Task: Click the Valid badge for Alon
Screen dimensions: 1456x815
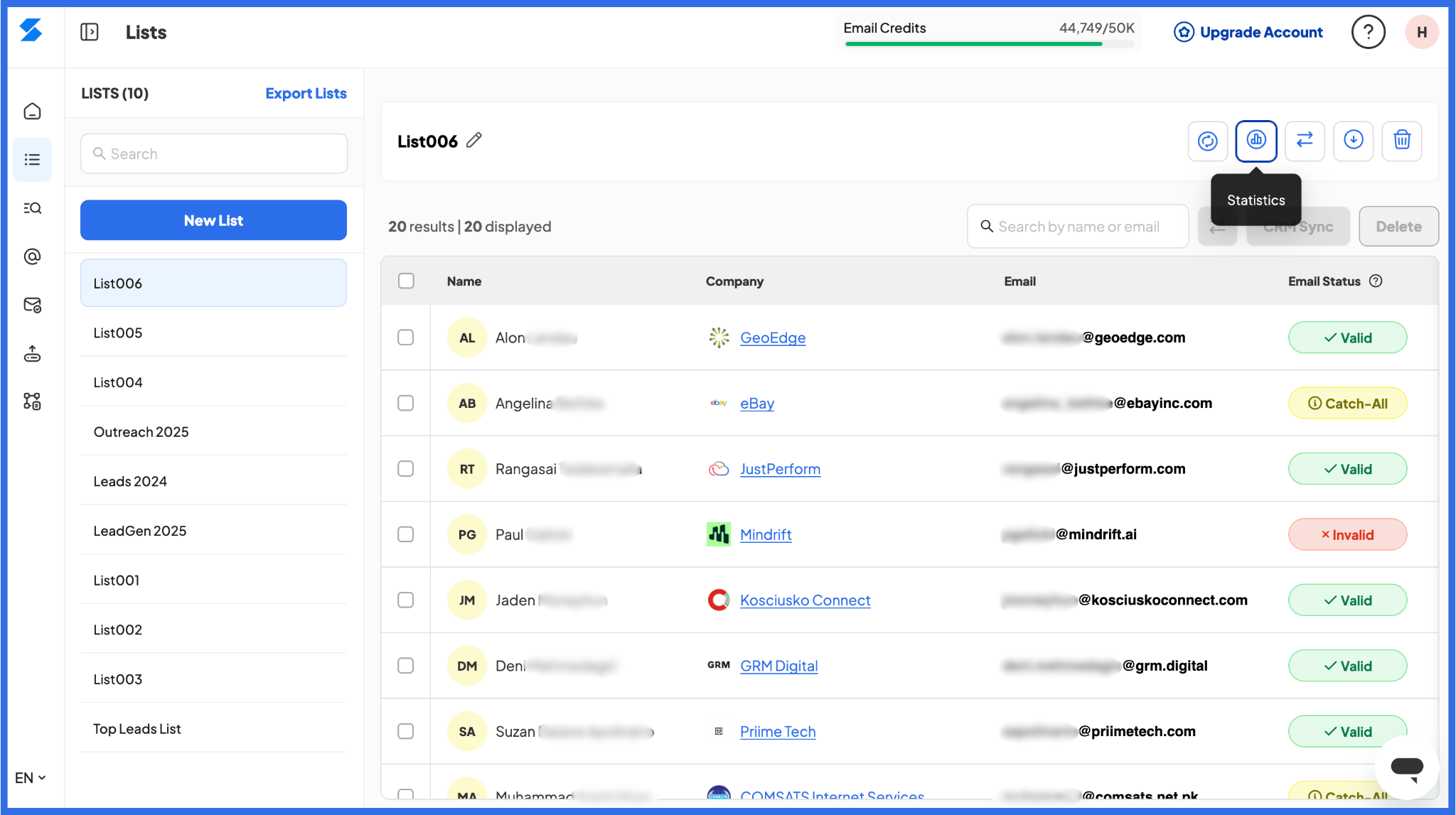Action: pos(1347,338)
